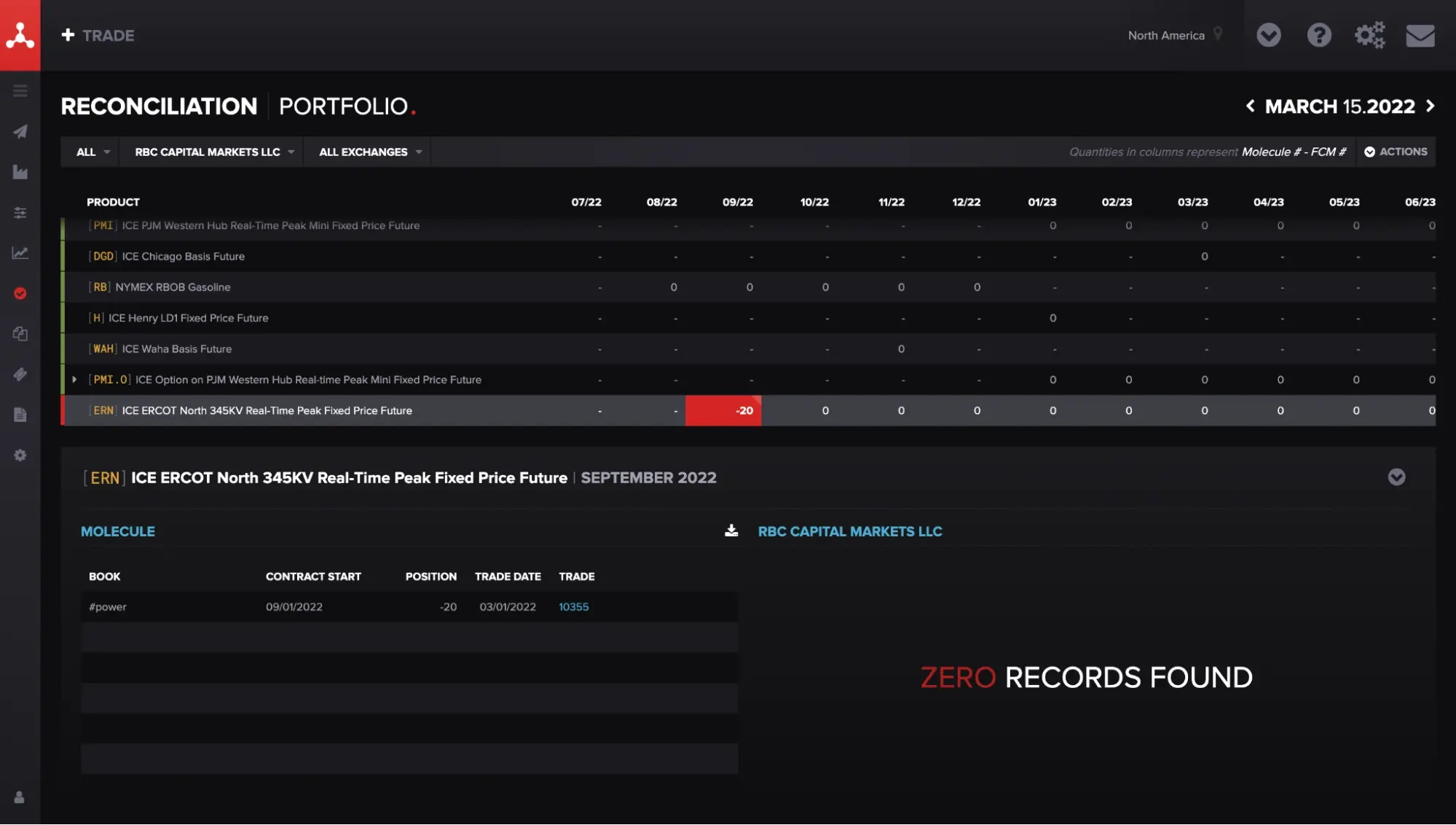
Task: Click the Molecule logo icon
Action: tap(20, 35)
